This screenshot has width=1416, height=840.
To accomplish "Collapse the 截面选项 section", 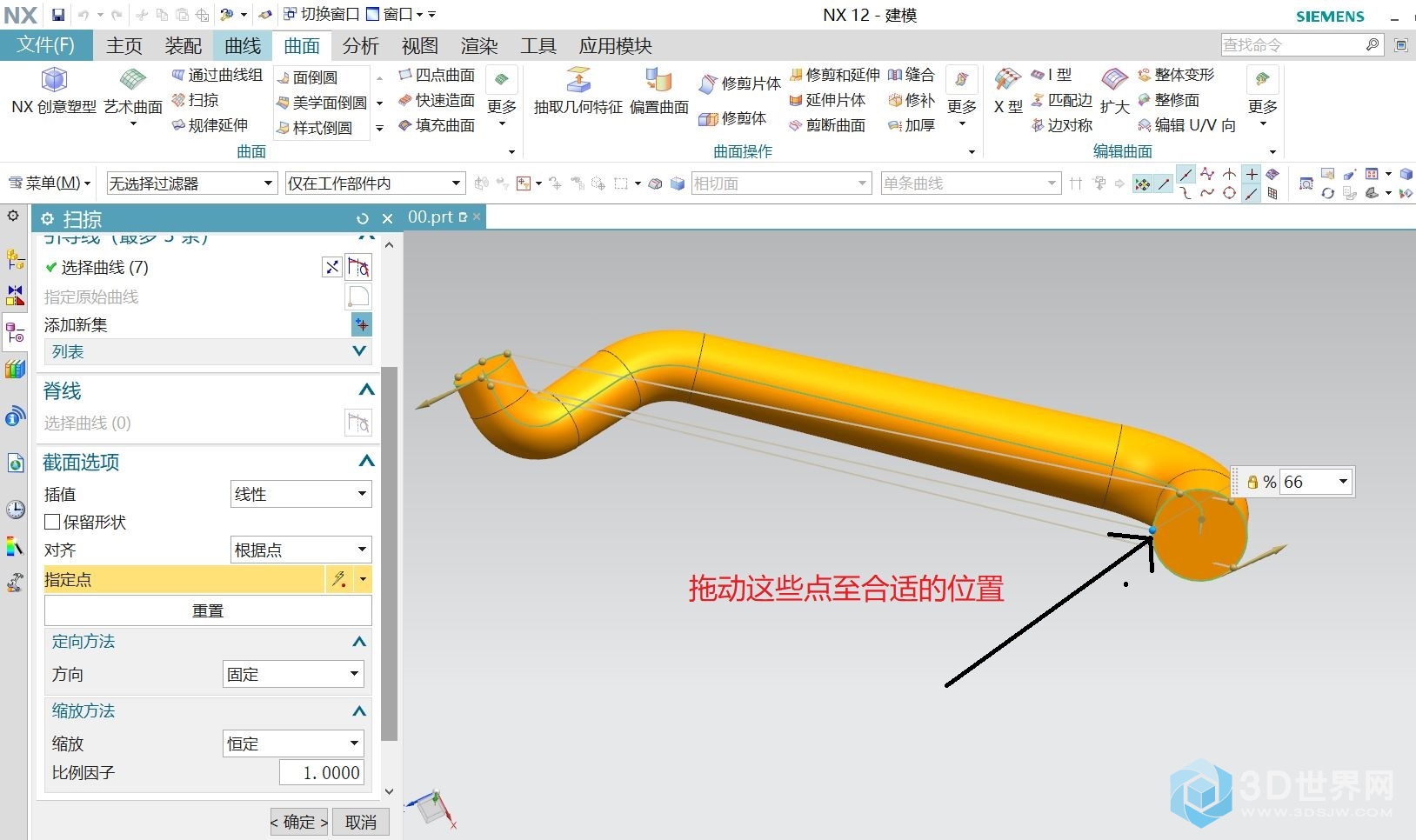I will 366,462.
